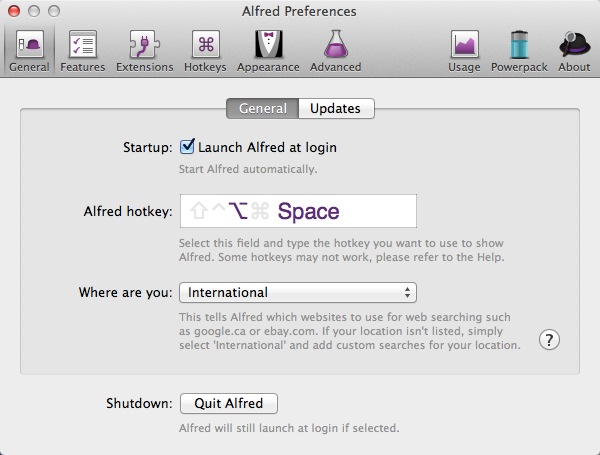Image resolution: width=600 pixels, height=455 pixels.
Task: Expand the Where are you dropdown
Action: point(297,293)
